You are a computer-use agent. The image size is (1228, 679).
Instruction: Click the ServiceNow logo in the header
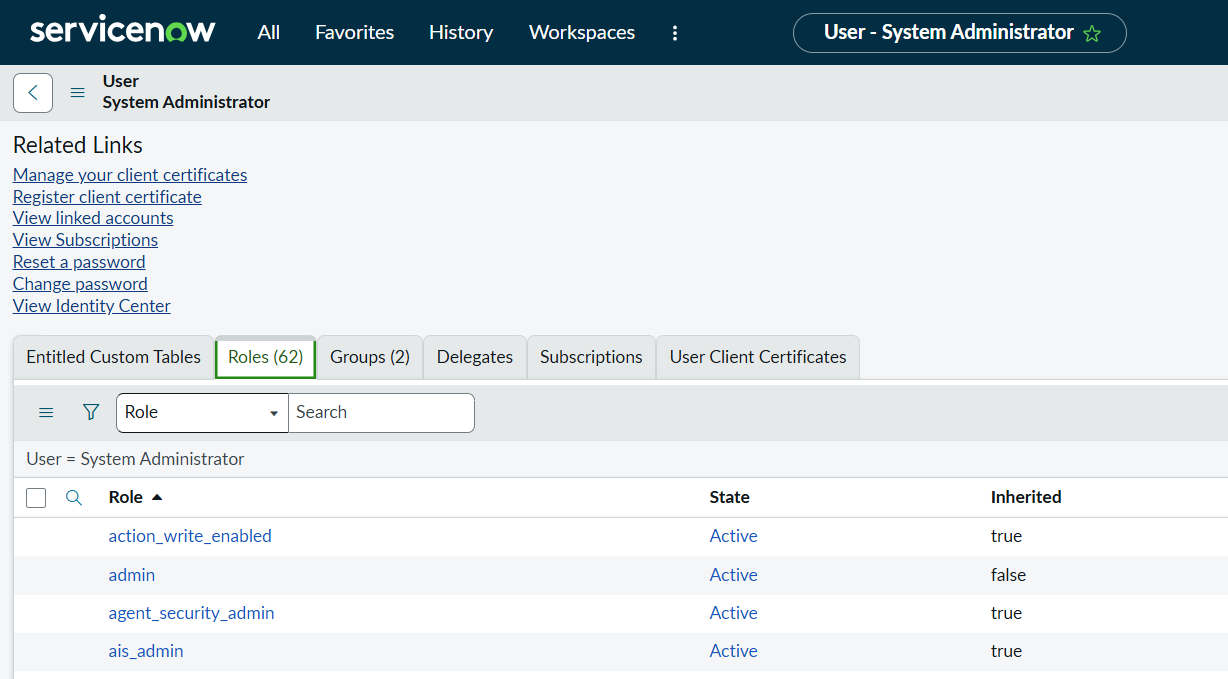122,29
